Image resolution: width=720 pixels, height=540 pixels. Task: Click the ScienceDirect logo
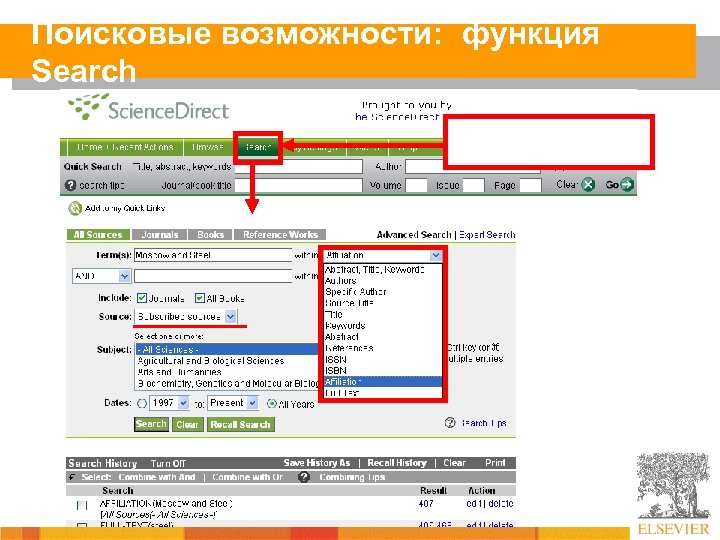point(149,107)
